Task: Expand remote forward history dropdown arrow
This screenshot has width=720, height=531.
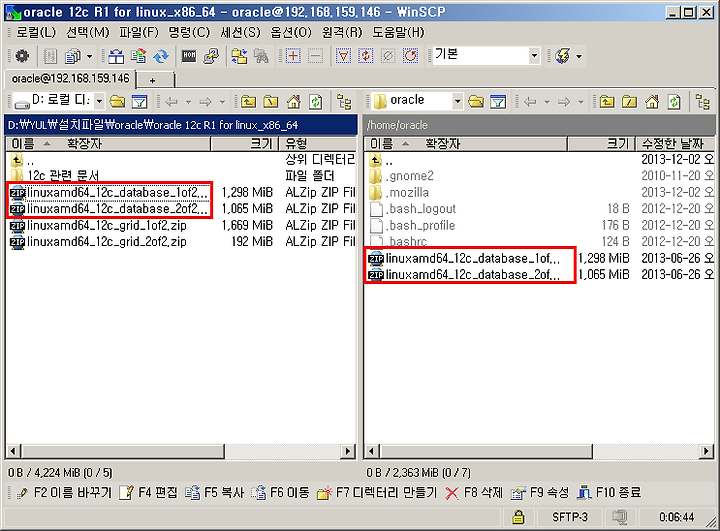Action: click(x=580, y=102)
